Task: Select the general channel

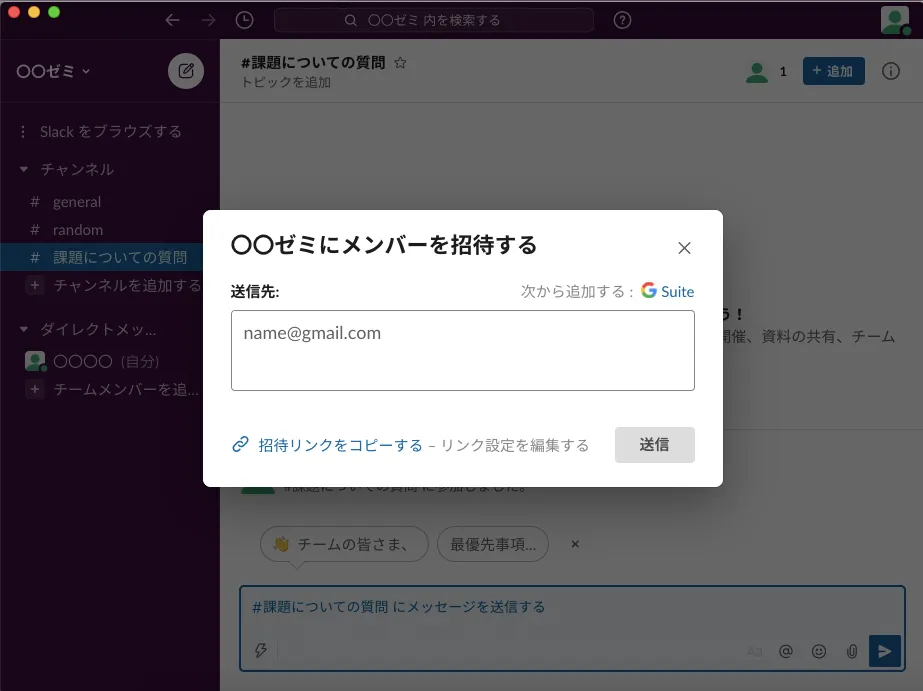Action: [x=77, y=201]
